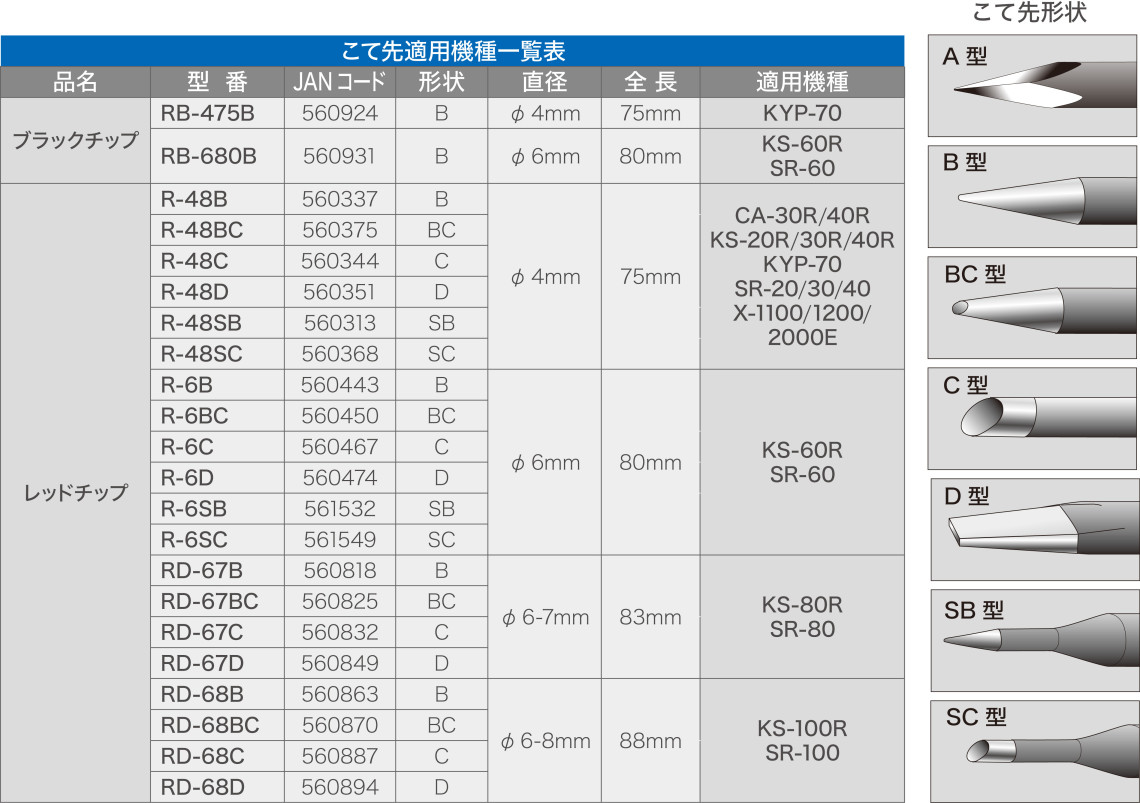Click JAN code 561532
This screenshot has height=803, width=1140.
[340, 509]
